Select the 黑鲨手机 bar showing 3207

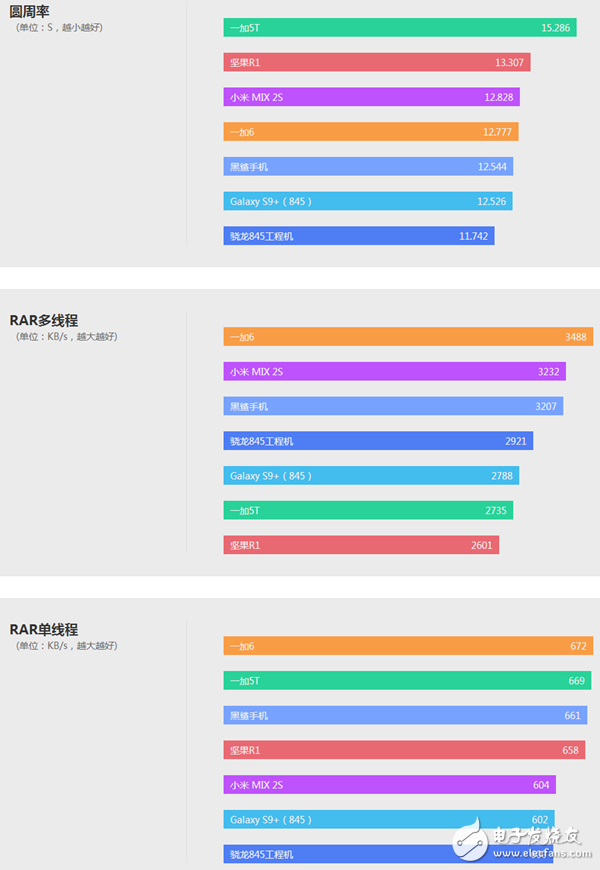[393, 406]
